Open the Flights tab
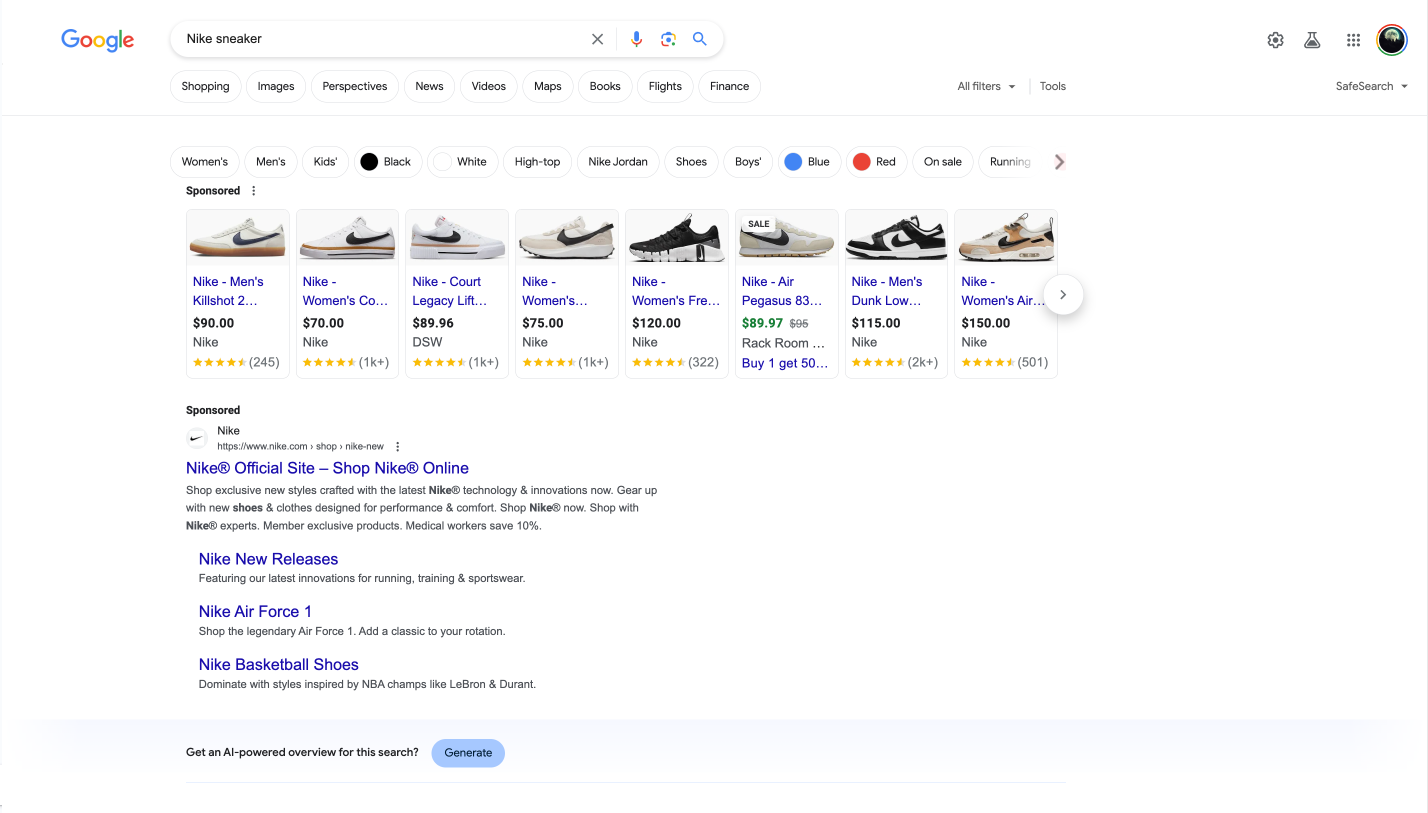Screen dimensions: 1428x813 click(665, 86)
